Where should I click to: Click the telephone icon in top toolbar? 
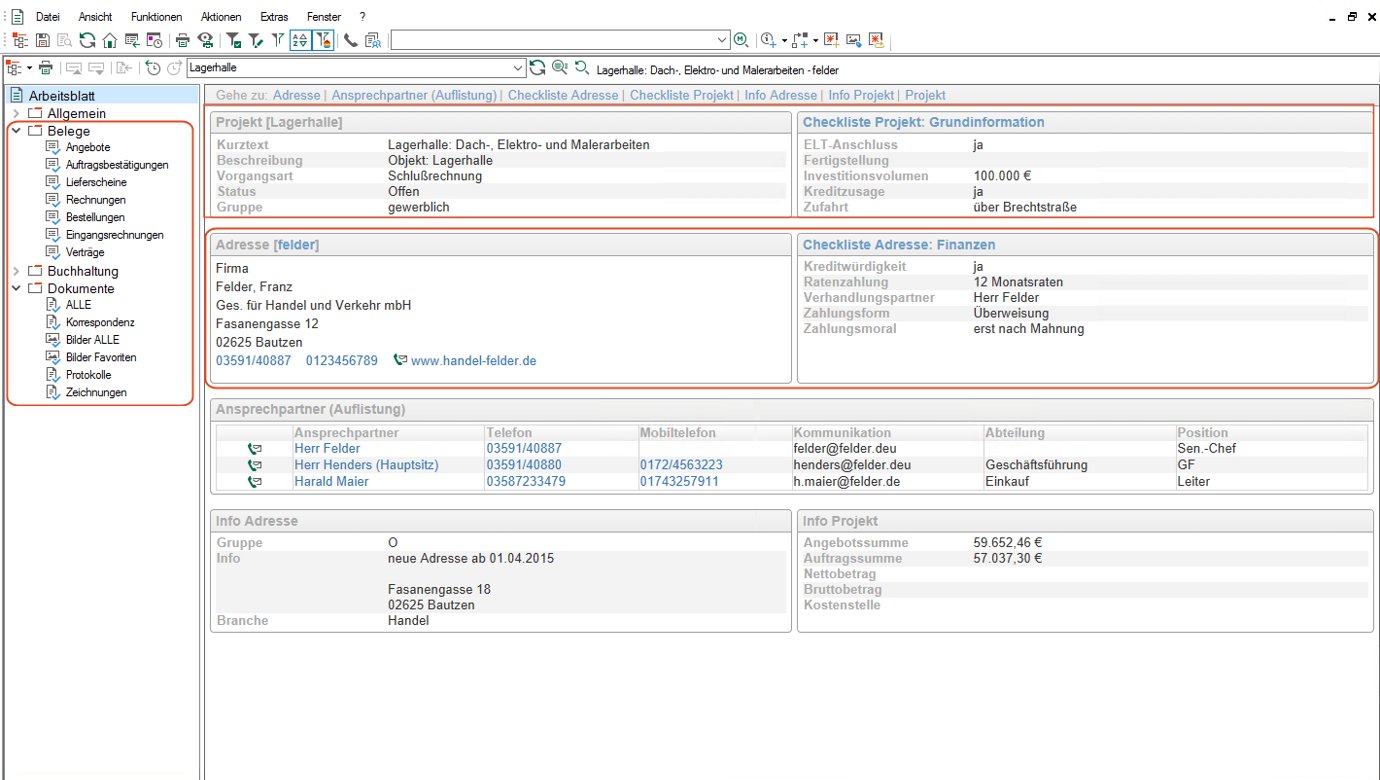click(350, 40)
